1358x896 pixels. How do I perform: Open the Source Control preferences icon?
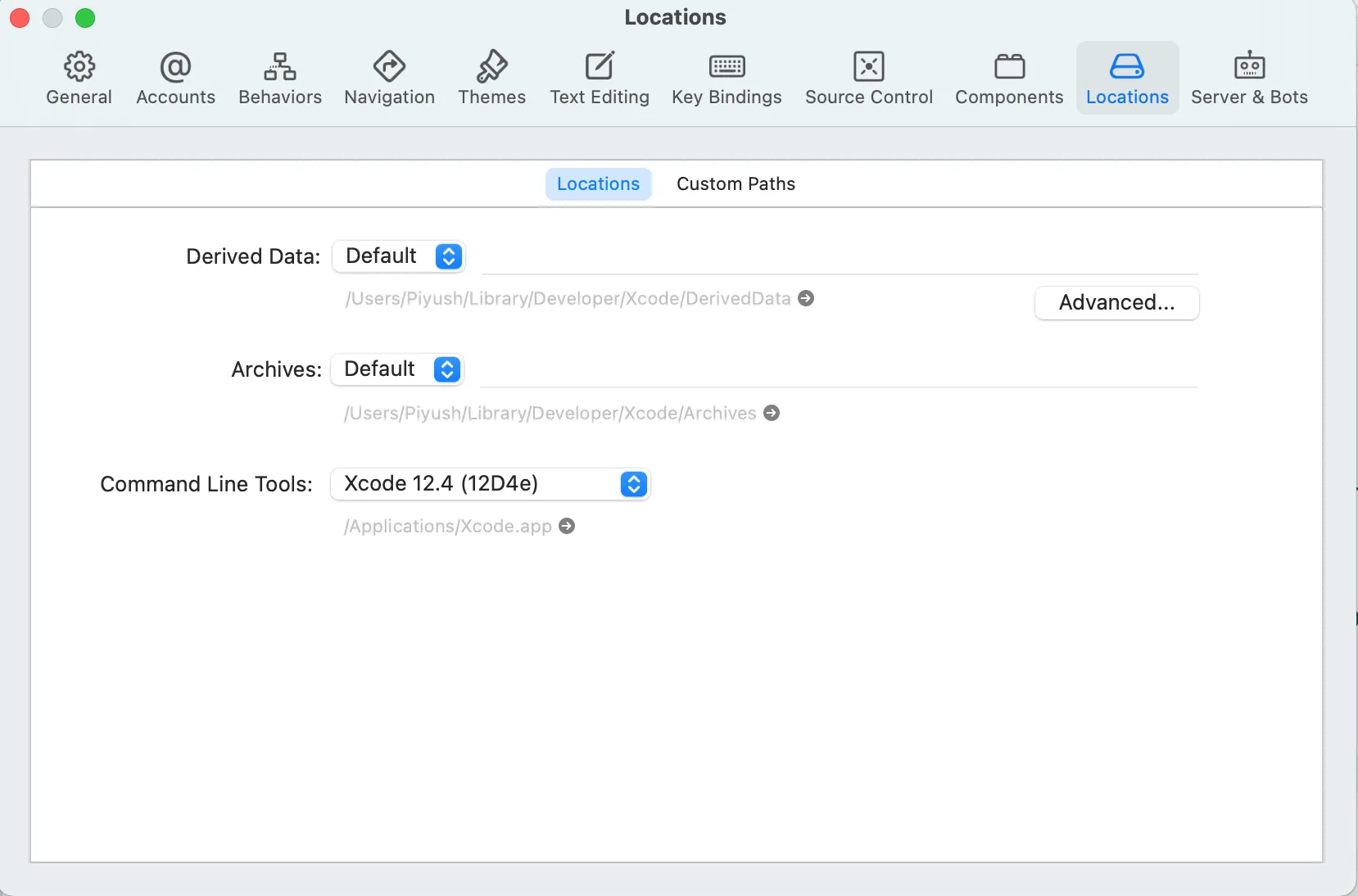pyautogui.click(x=869, y=67)
